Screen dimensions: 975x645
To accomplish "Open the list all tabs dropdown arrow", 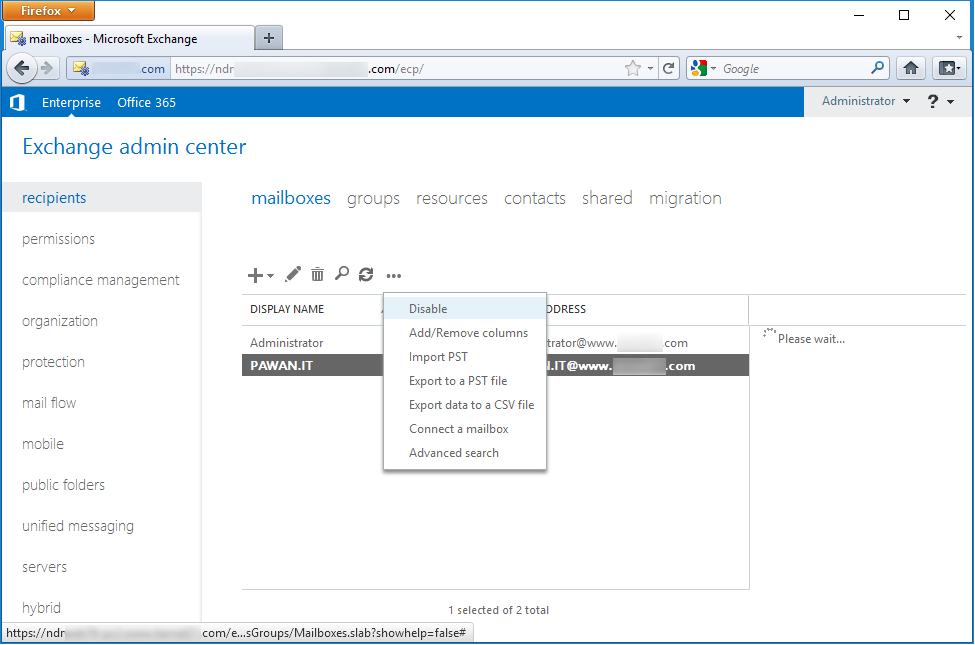I will click(x=959, y=38).
